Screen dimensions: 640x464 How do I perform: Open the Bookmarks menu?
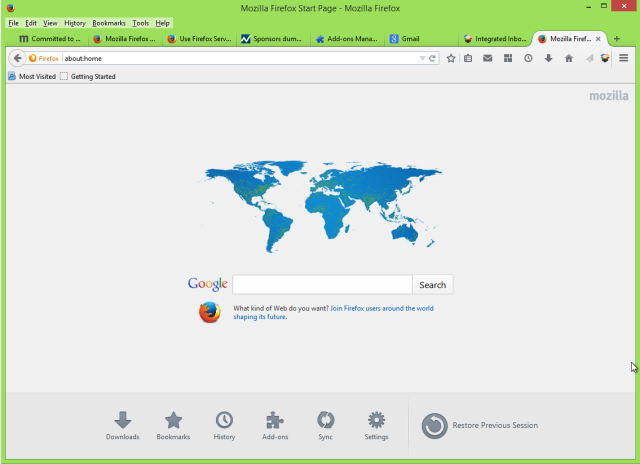[x=109, y=23]
